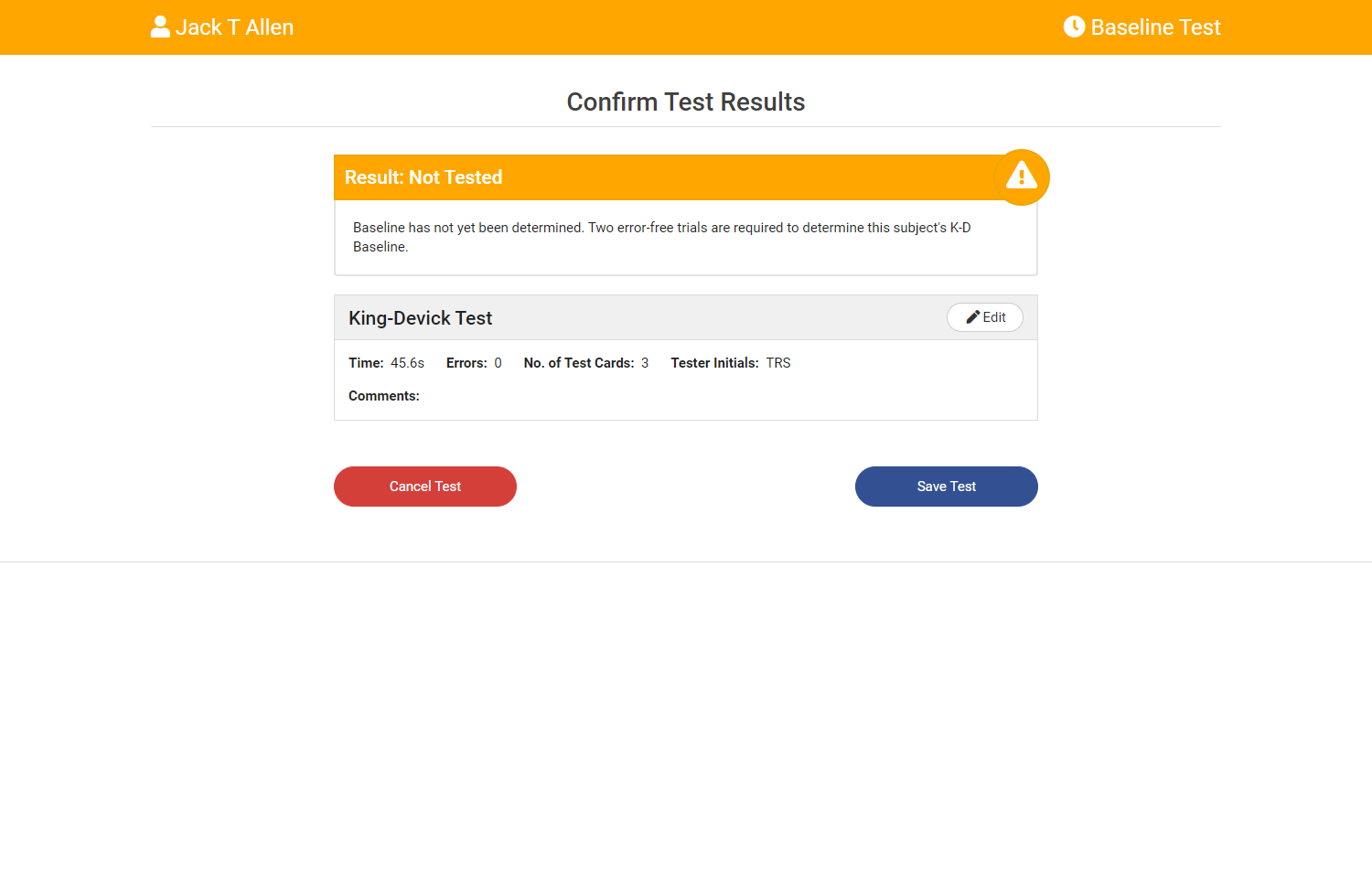Click the pencil icon inside the Edit button
This screenshot has width=1372, height=877.
[x=972, y=316]
